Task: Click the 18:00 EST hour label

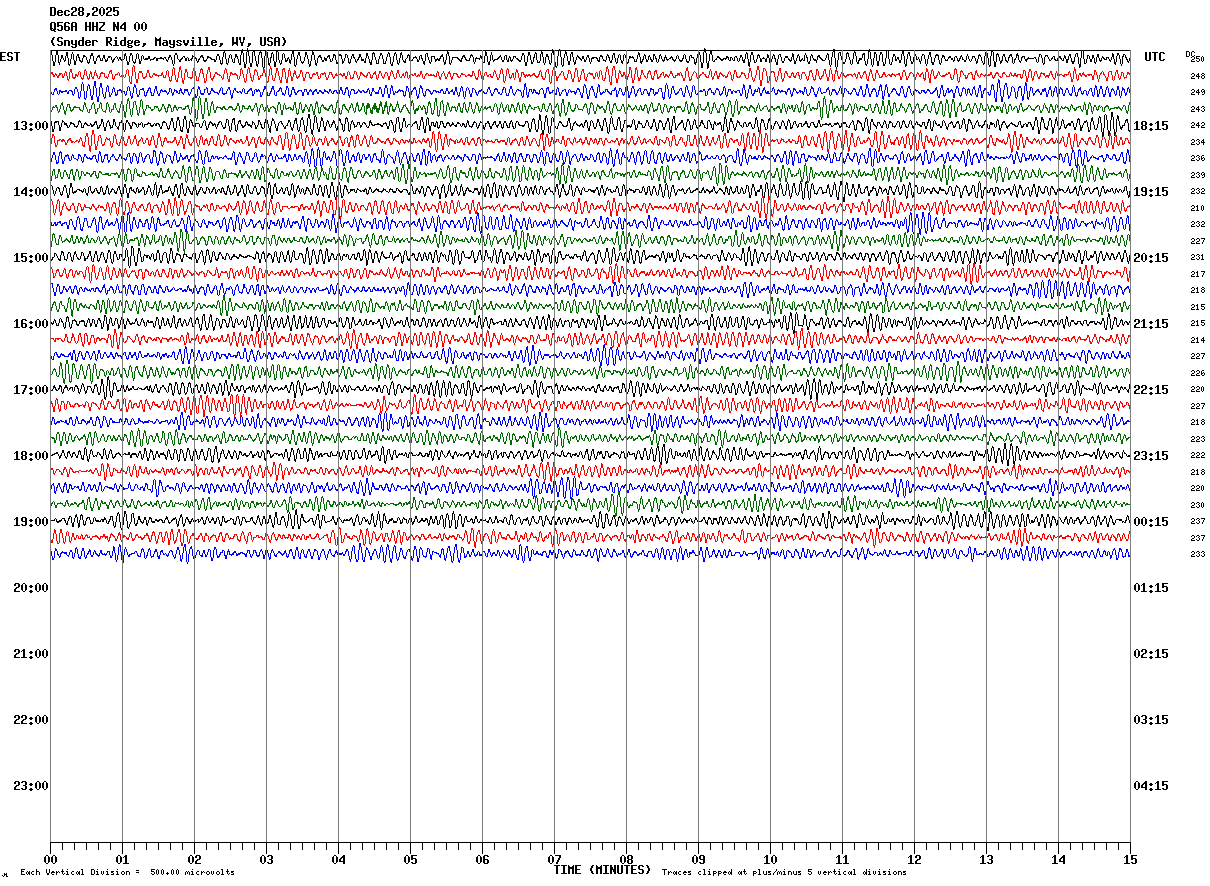Action: [31, 456]
